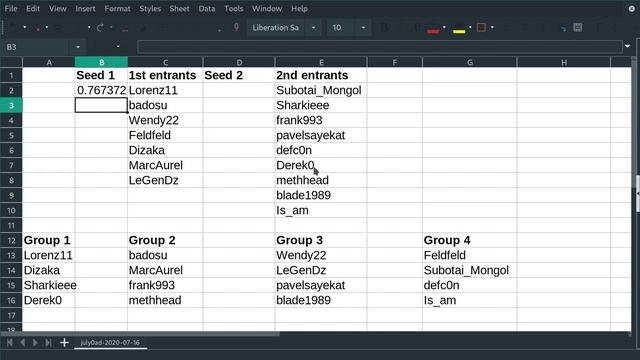
Task: Open the Borders dropdown arrow
Action: (492, 27)
